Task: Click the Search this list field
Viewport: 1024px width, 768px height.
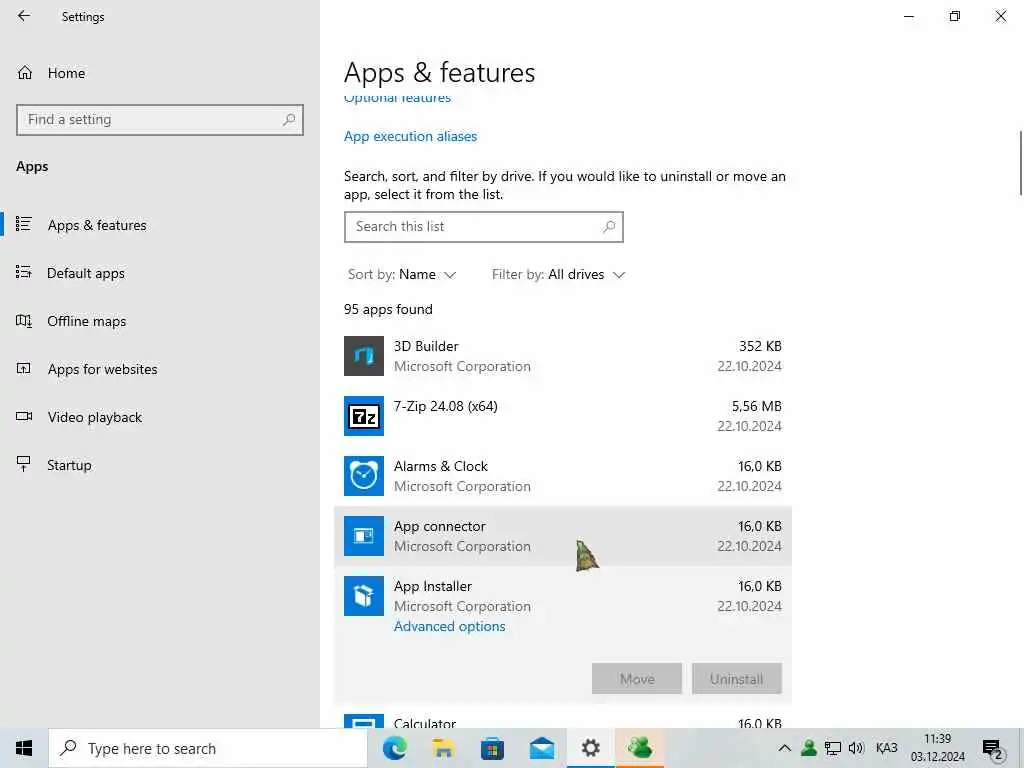Action: tap(483, 227)
